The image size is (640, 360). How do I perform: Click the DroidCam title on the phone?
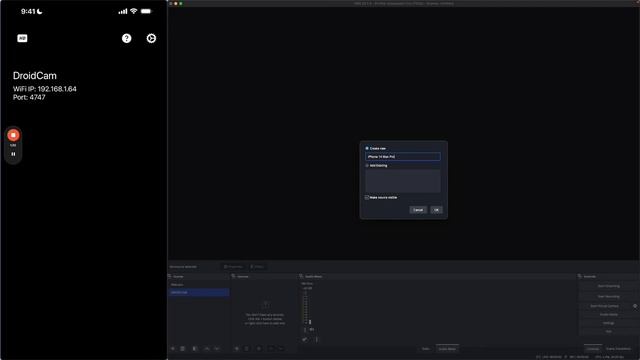[x=35, y=76]
